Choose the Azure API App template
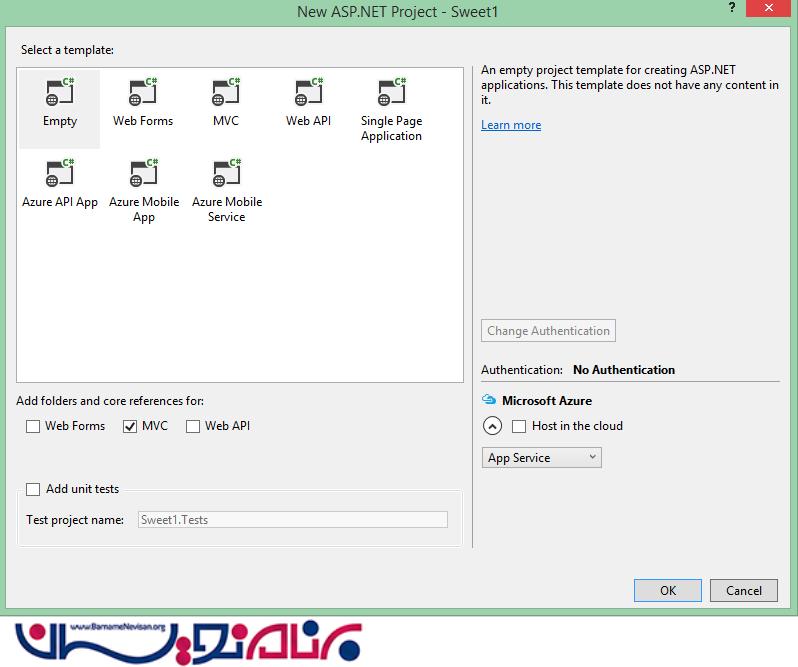 pos(60,175)
